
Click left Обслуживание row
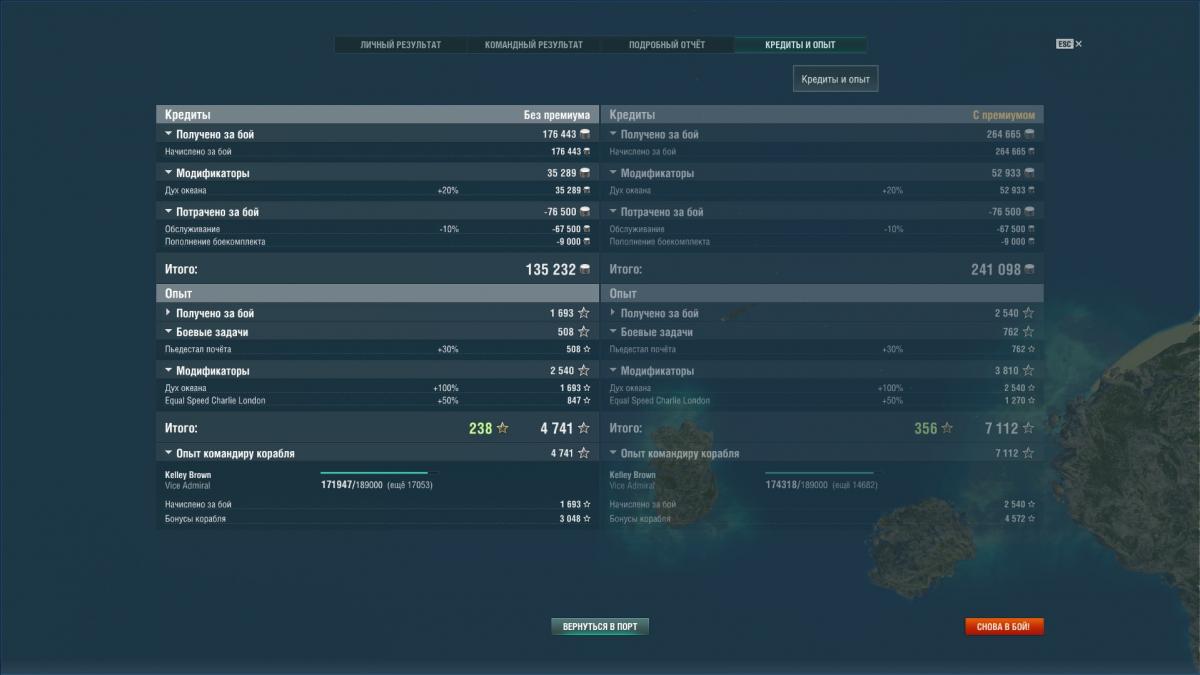[377, 229]
